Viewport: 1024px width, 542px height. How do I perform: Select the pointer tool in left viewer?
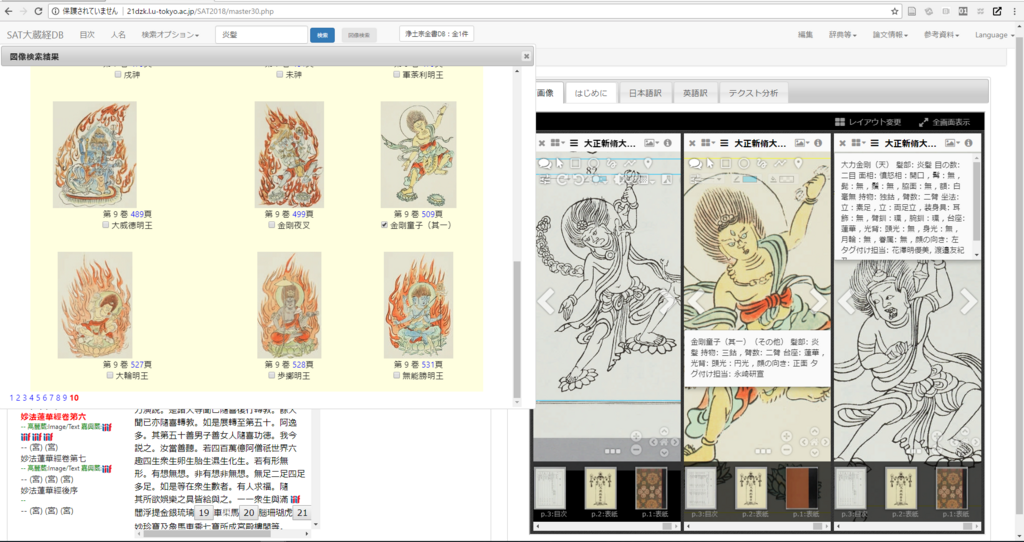[x=560, y=163]
